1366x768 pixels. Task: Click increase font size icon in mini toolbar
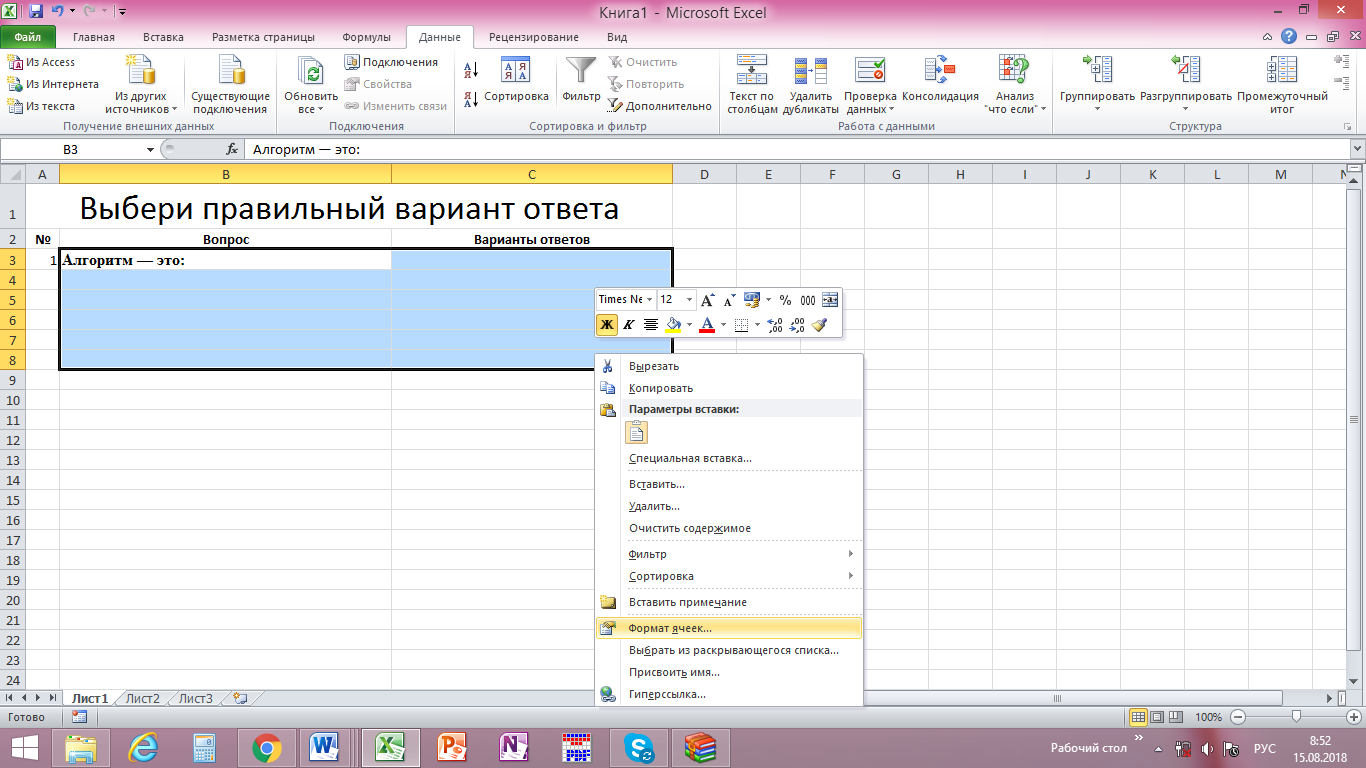click(x=708, y=300)
